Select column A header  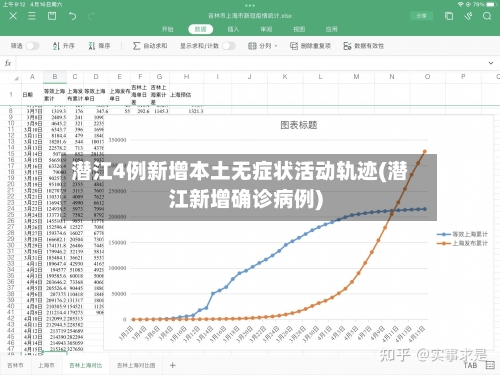tap(32, 77)
